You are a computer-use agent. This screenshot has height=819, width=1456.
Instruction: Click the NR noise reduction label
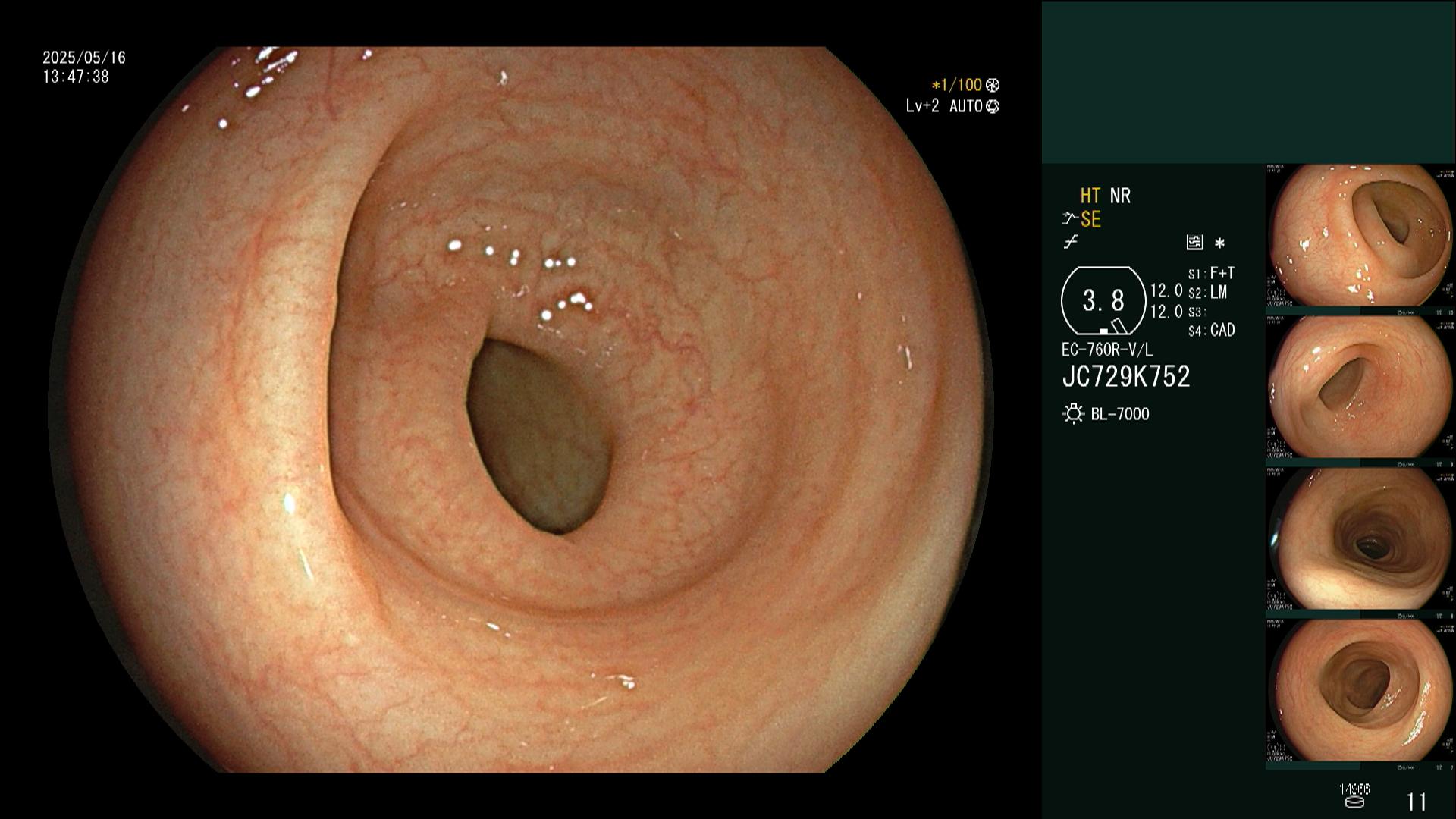pyautogui.click(x=1120, y=196)
